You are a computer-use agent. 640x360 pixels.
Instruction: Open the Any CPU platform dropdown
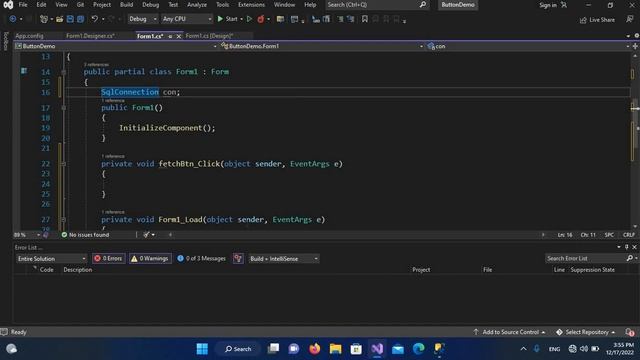(187, 19)
